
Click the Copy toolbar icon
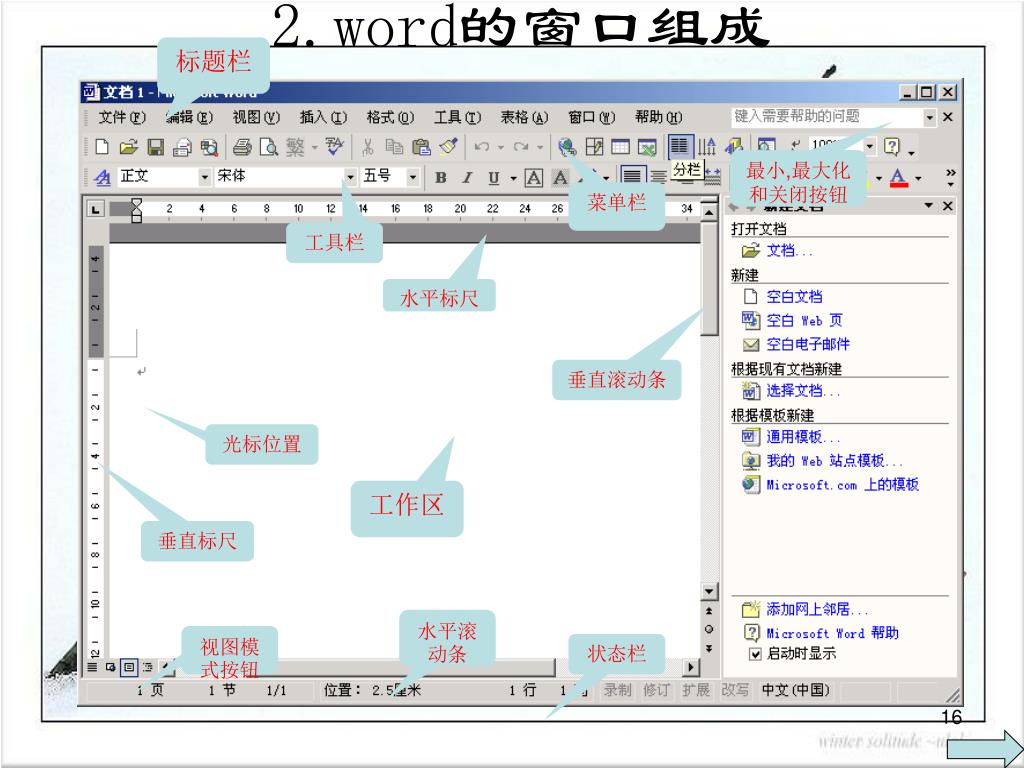tap(394, 147)
